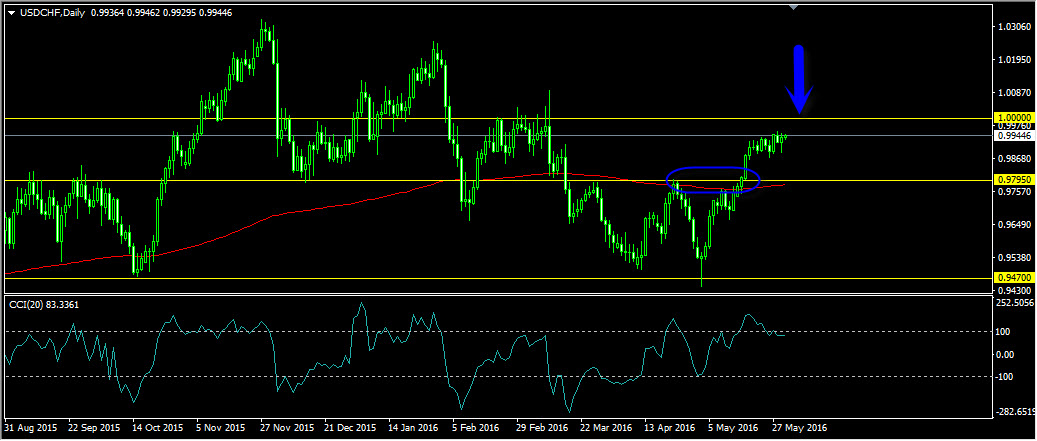Image resolution: width=1037 pixels, height=441 pixels.
Task: Click the 21 Dec 2015 date label
Action: (x=351, y=428)
